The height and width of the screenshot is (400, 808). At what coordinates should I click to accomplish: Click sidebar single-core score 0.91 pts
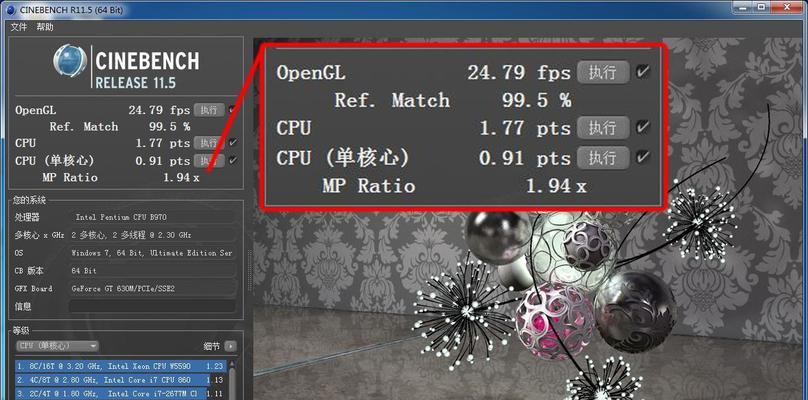(163, 161)
